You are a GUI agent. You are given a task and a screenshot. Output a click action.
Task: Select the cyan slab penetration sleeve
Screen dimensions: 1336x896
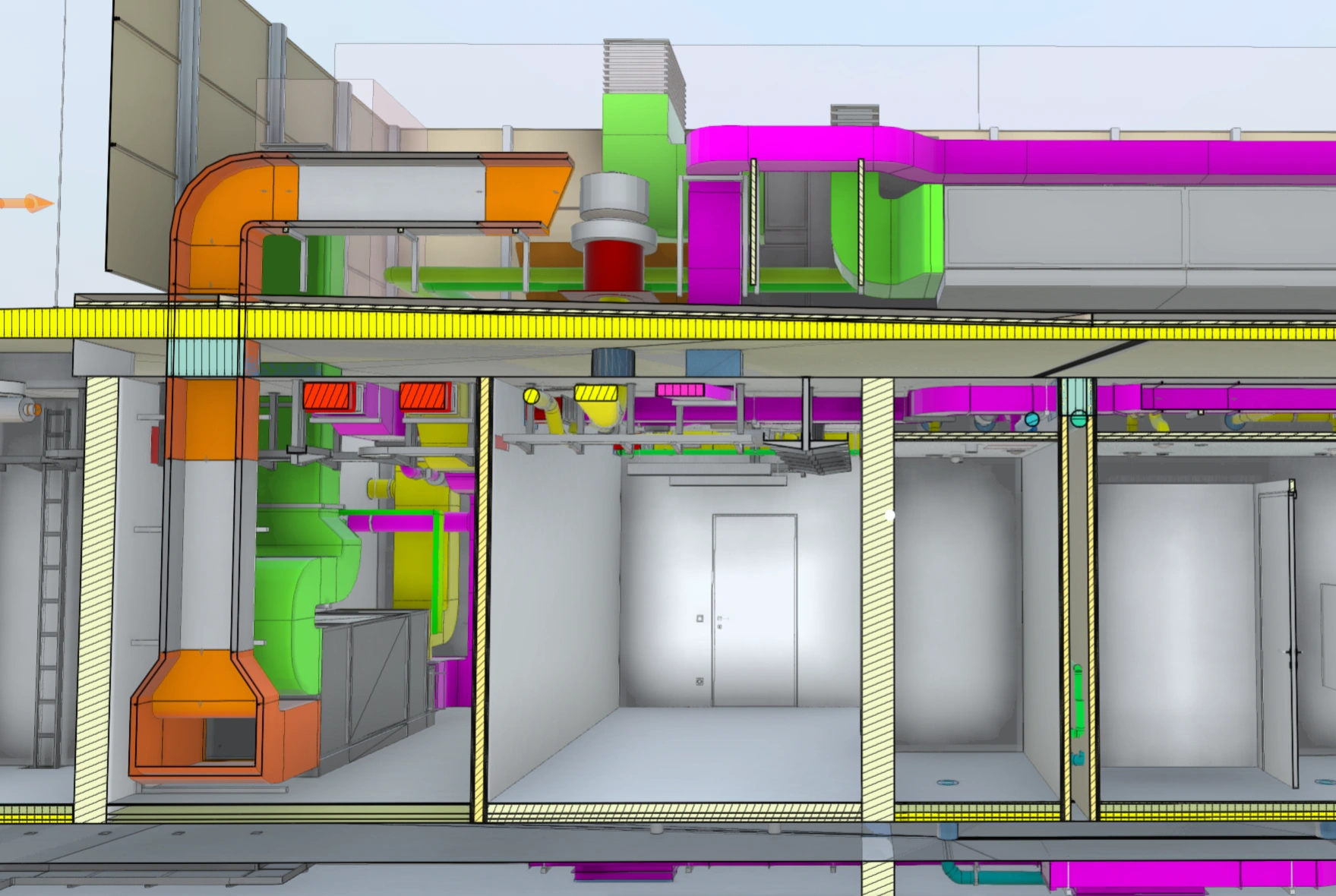click(x=205, y=358)
